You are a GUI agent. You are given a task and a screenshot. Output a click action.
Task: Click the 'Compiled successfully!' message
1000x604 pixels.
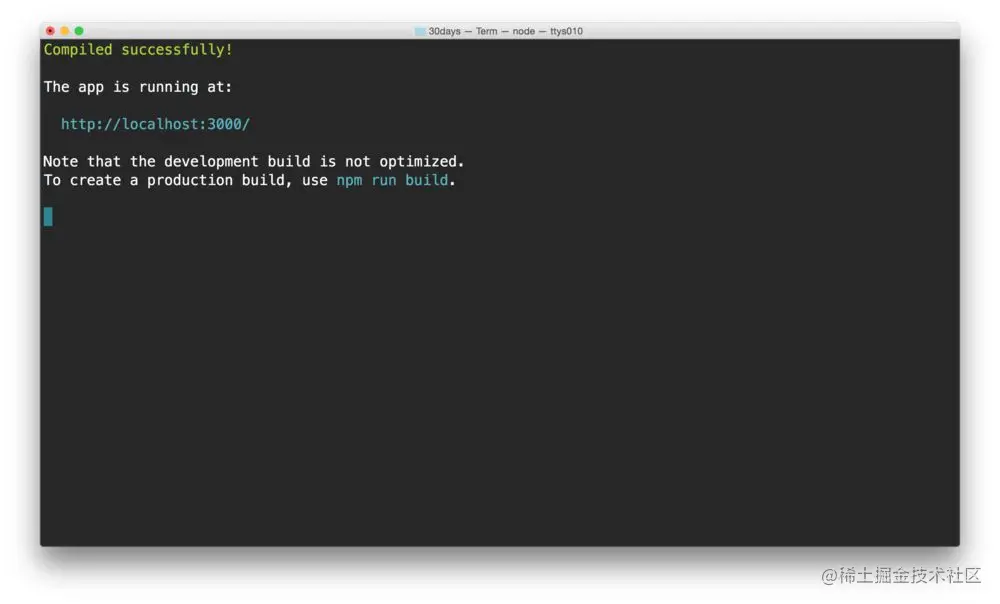(138, 50)
